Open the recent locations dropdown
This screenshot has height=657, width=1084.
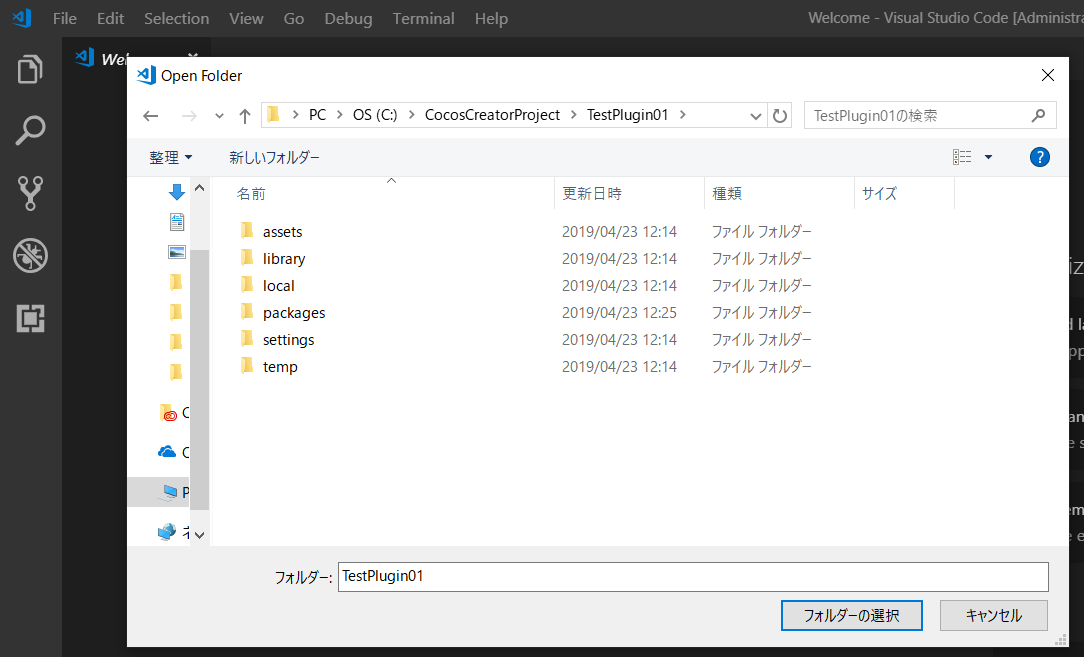coord(219,115)
